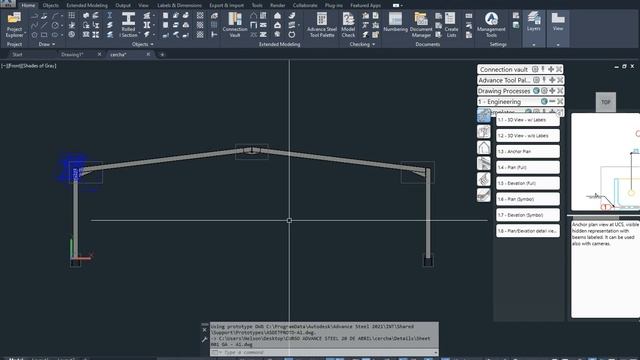Close the Advance Tool Palette bar
The height and width of the screenshot is (360, 640).
point(560,80)
